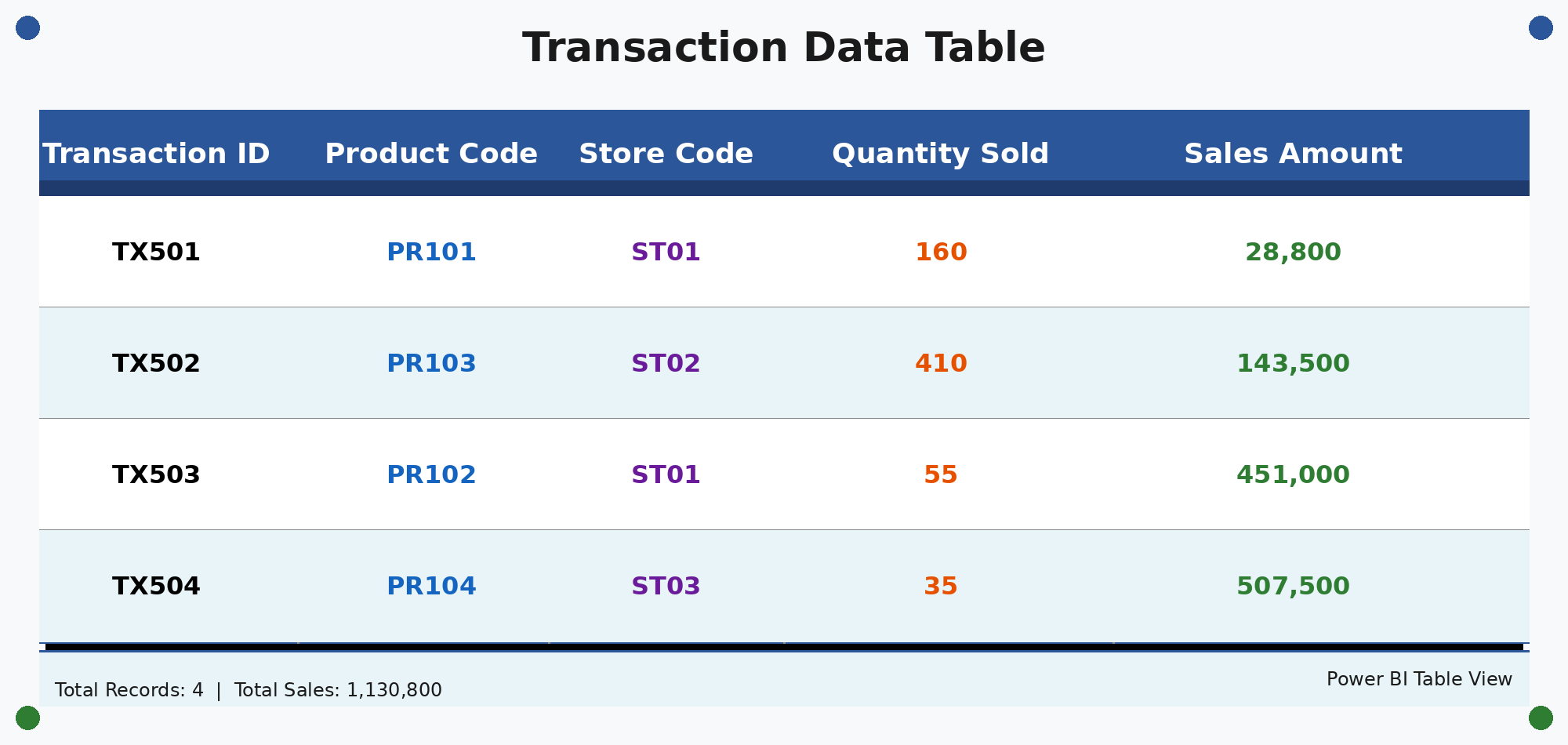Screen dimensions: 1568x745
Task: Sort by the Quantity Sold header
Action: point(940,154)
